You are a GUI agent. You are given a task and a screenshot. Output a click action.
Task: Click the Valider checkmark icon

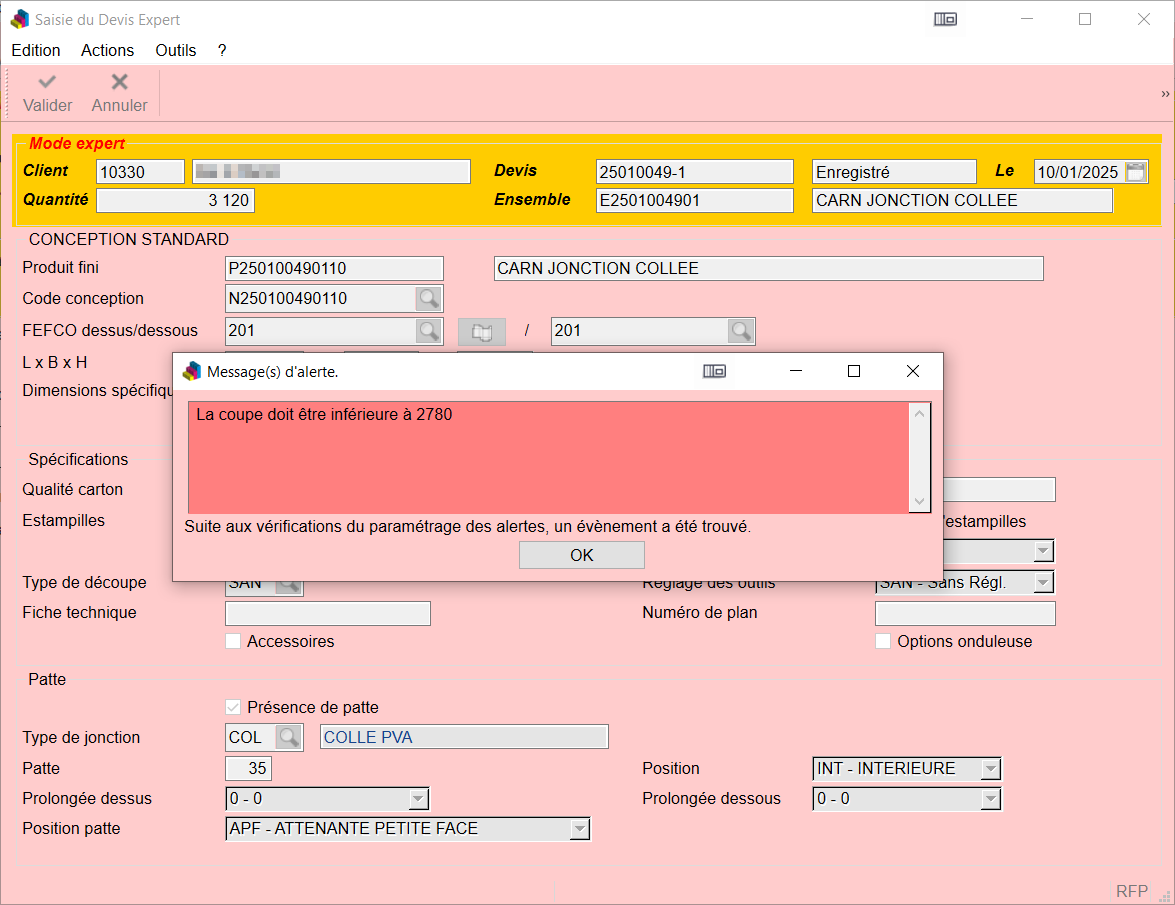[47, 82]
